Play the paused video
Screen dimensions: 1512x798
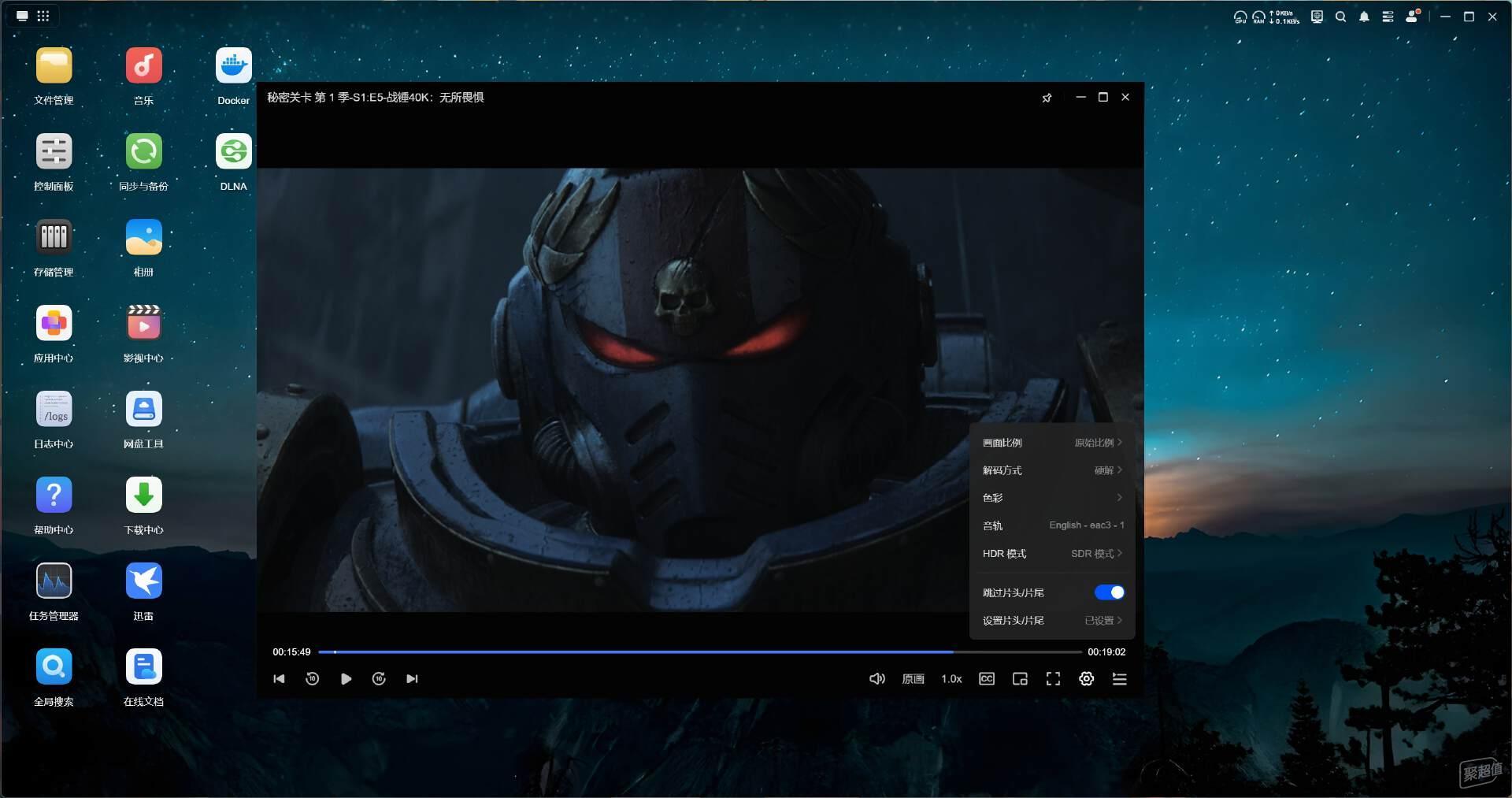point(346,679)
